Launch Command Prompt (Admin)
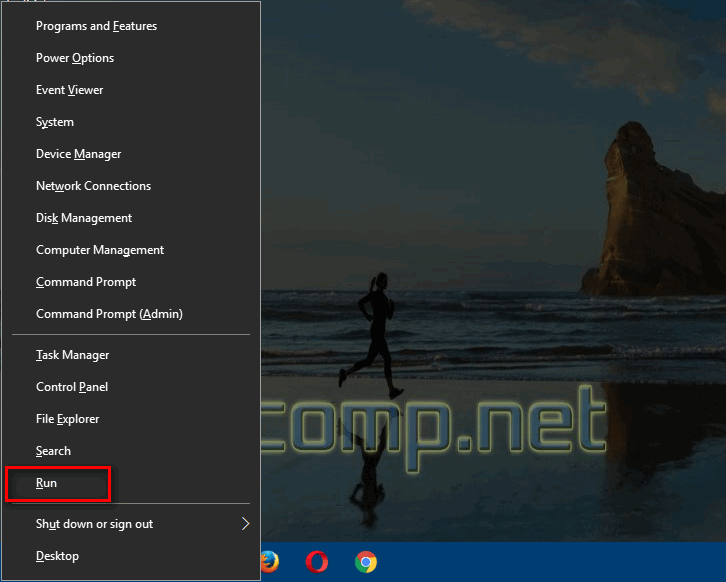Image resolution: width=726 pixels, height=582 pixels. coord(131,313)
